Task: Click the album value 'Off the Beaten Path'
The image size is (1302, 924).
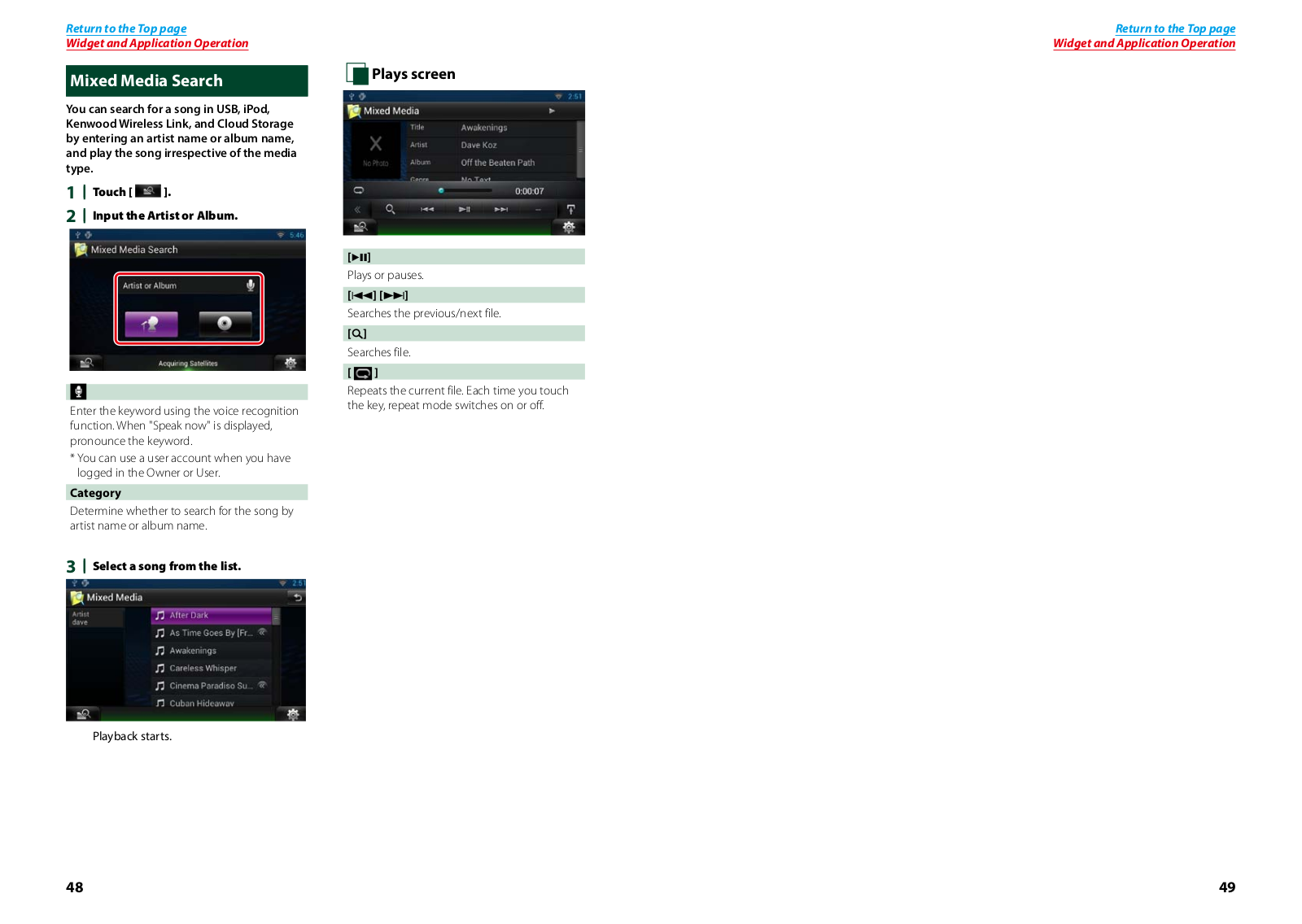Action: pyautogui.click(x=498, y=163)
